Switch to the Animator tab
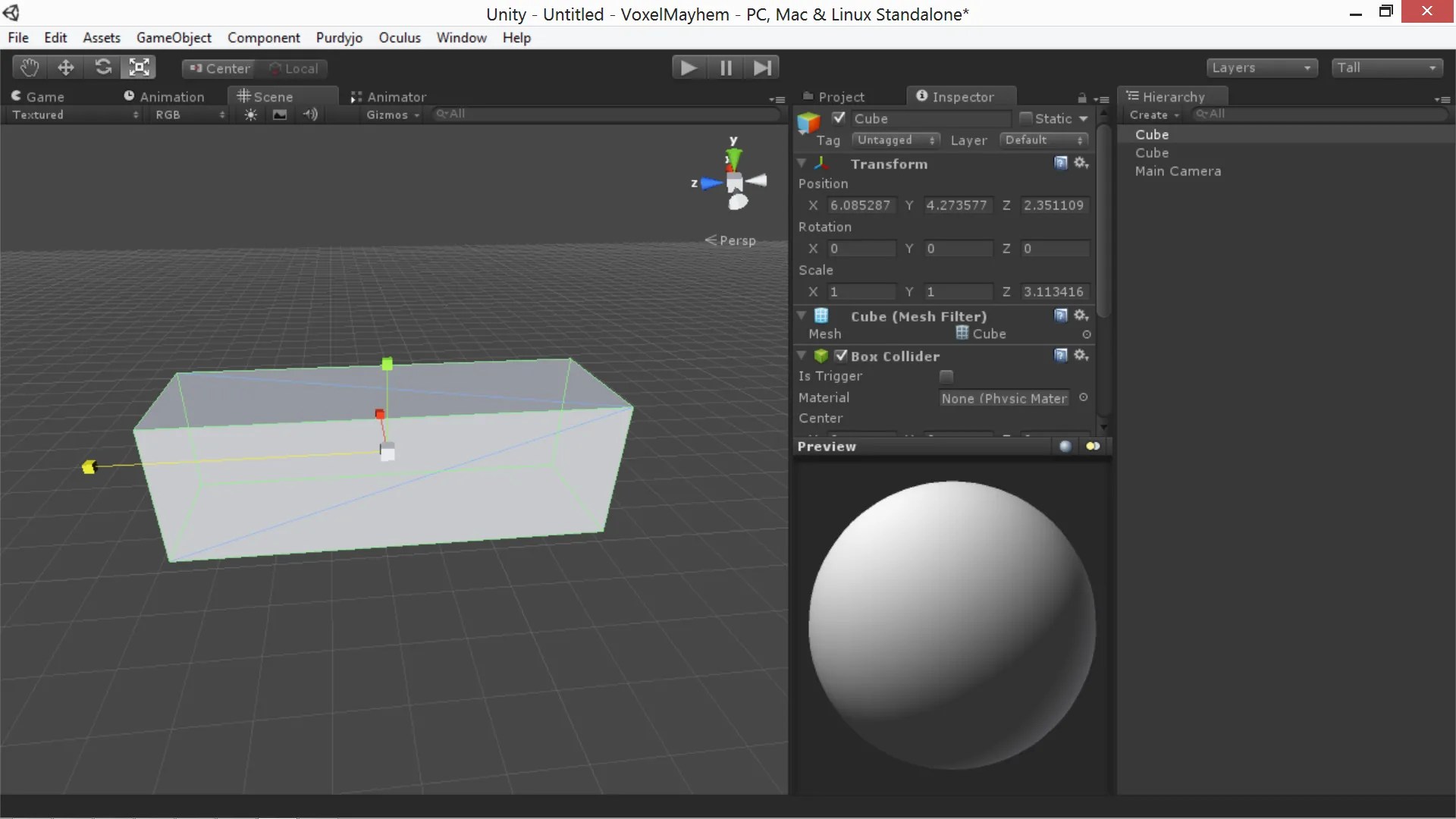Screen dimensions: 1456x819 pyautogui.click(x=389, y=96)
